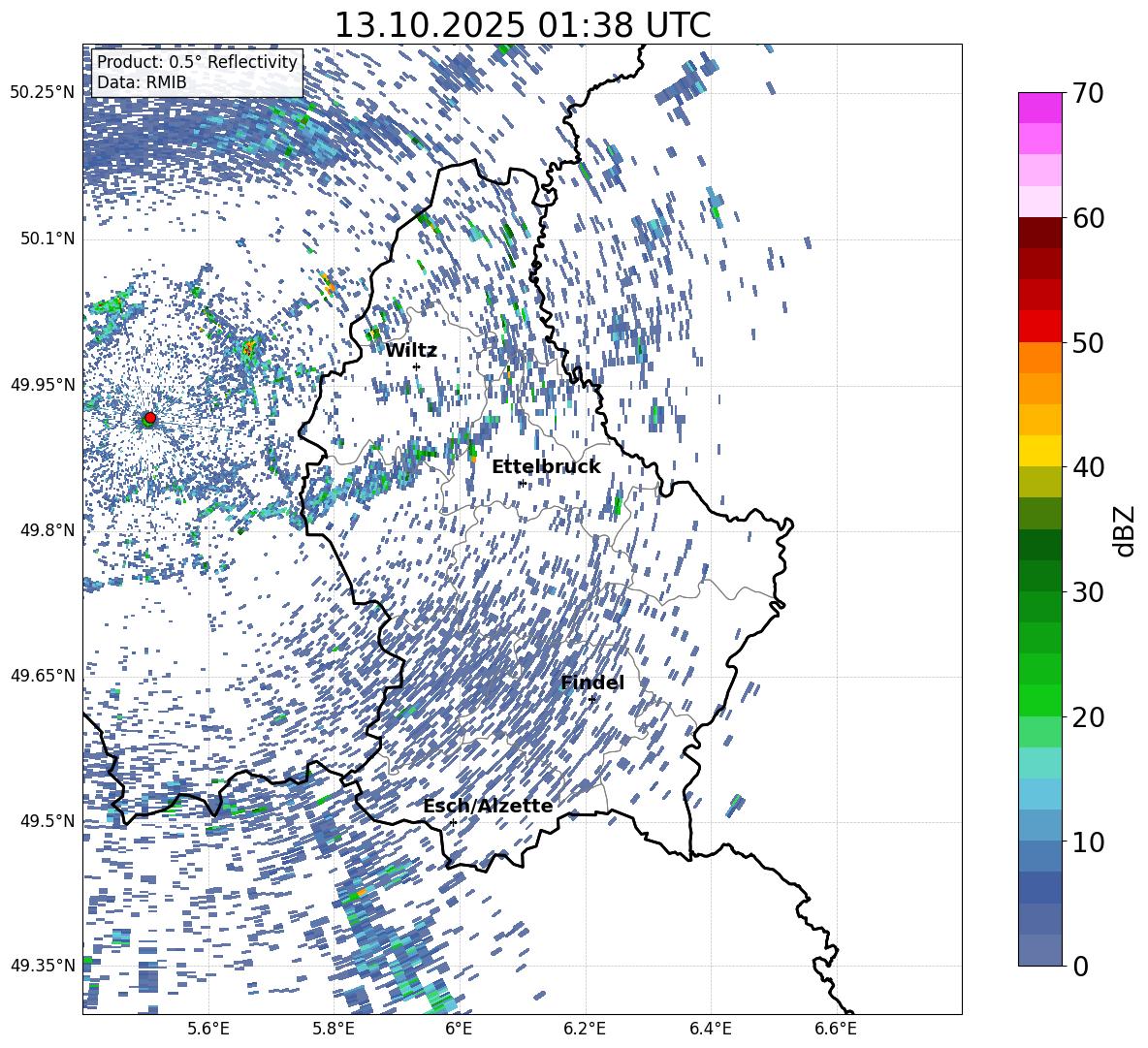Click the Ettelbruck city label
Image resolution: width=1148 pixels, height=1048 pixels.
coord(546,466)
